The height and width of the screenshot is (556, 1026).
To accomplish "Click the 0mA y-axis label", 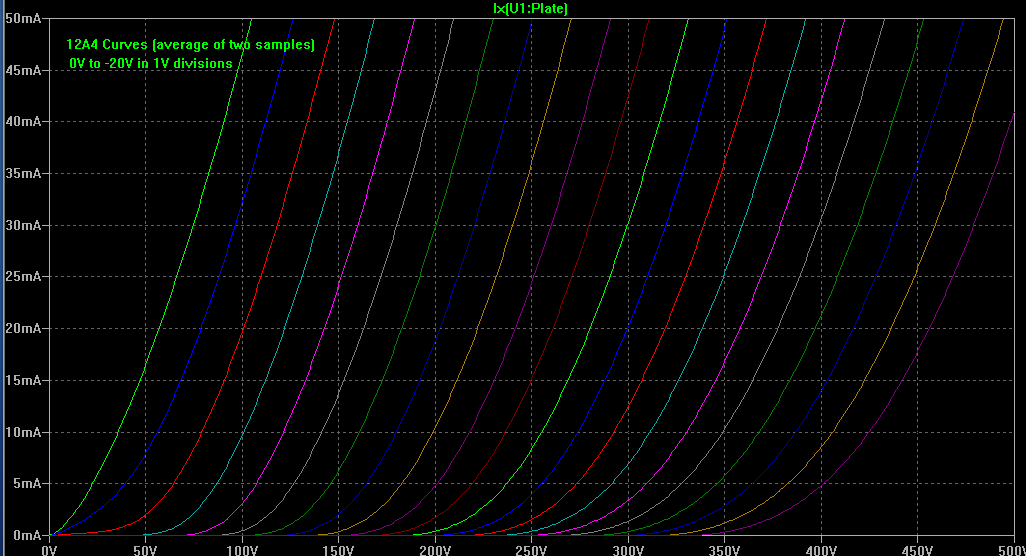I will (27, 535).
